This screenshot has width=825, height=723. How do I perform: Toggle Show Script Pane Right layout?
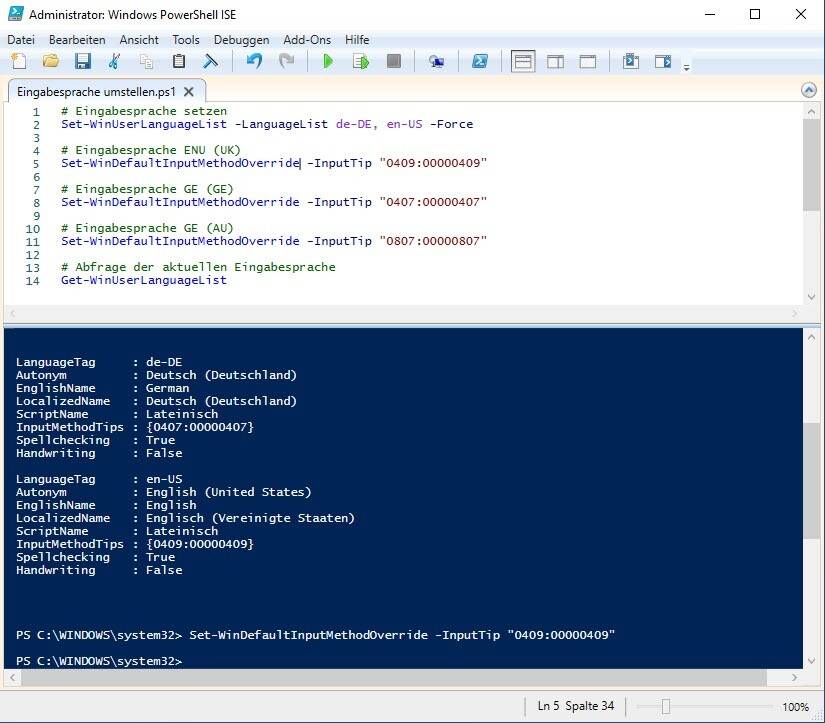555,62
